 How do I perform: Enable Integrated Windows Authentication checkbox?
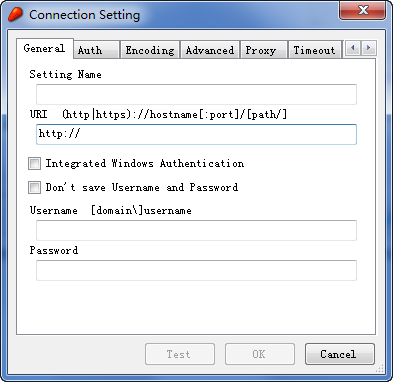click(34, 164)
